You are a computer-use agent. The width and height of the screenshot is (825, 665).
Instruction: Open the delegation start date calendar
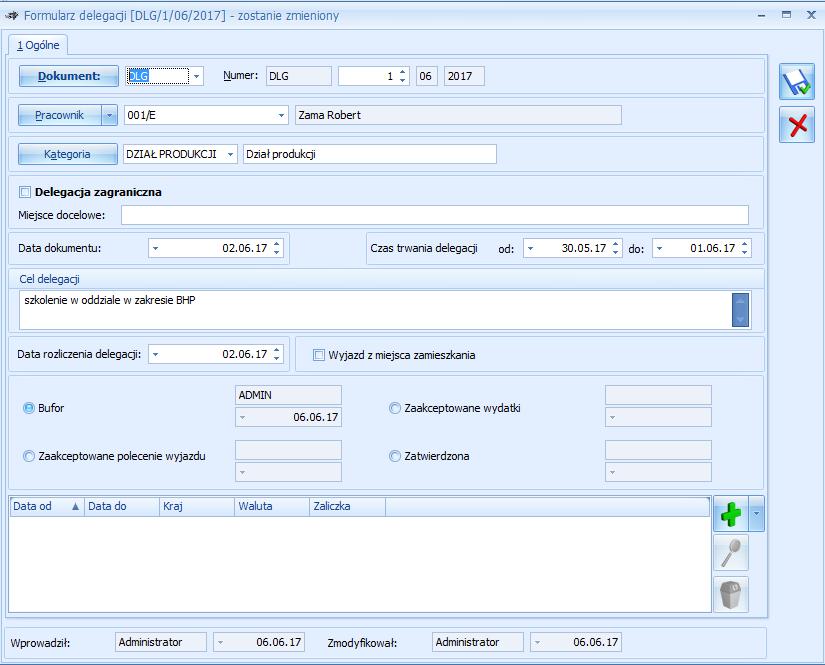point(531,248)
